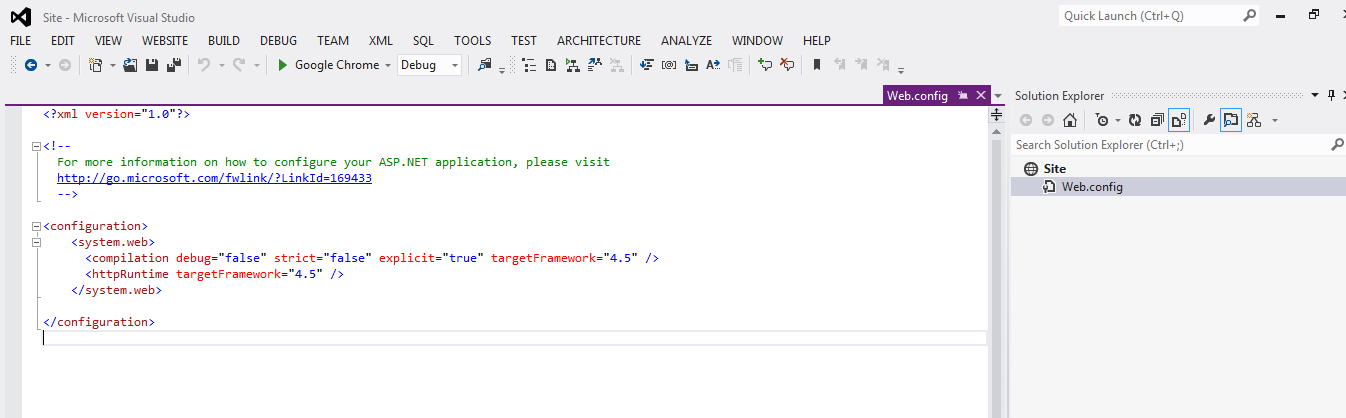
Task: Open the WEBSITE menu
Action: 165,41
